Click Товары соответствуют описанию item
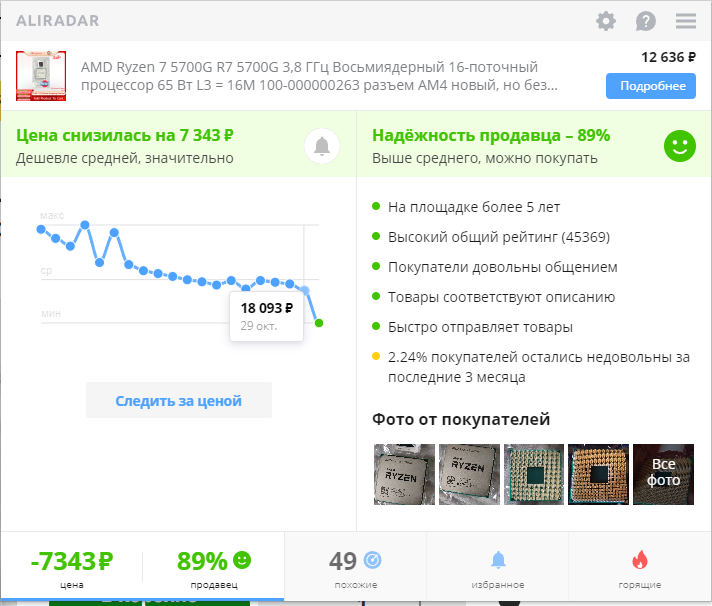The width and height of the screenshot is (712, 606). 501,297
